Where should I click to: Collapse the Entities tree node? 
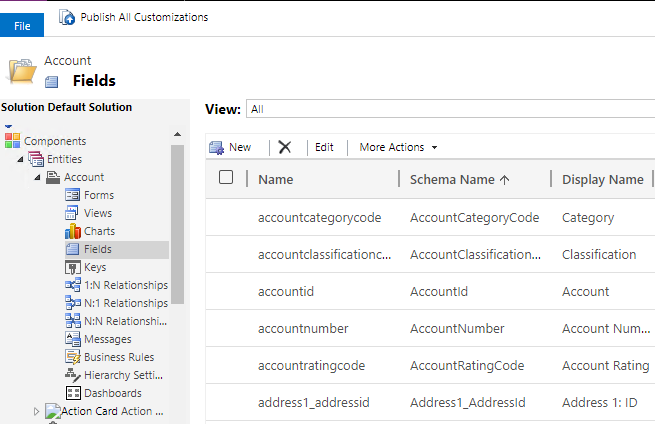click(x=20, y=160)
